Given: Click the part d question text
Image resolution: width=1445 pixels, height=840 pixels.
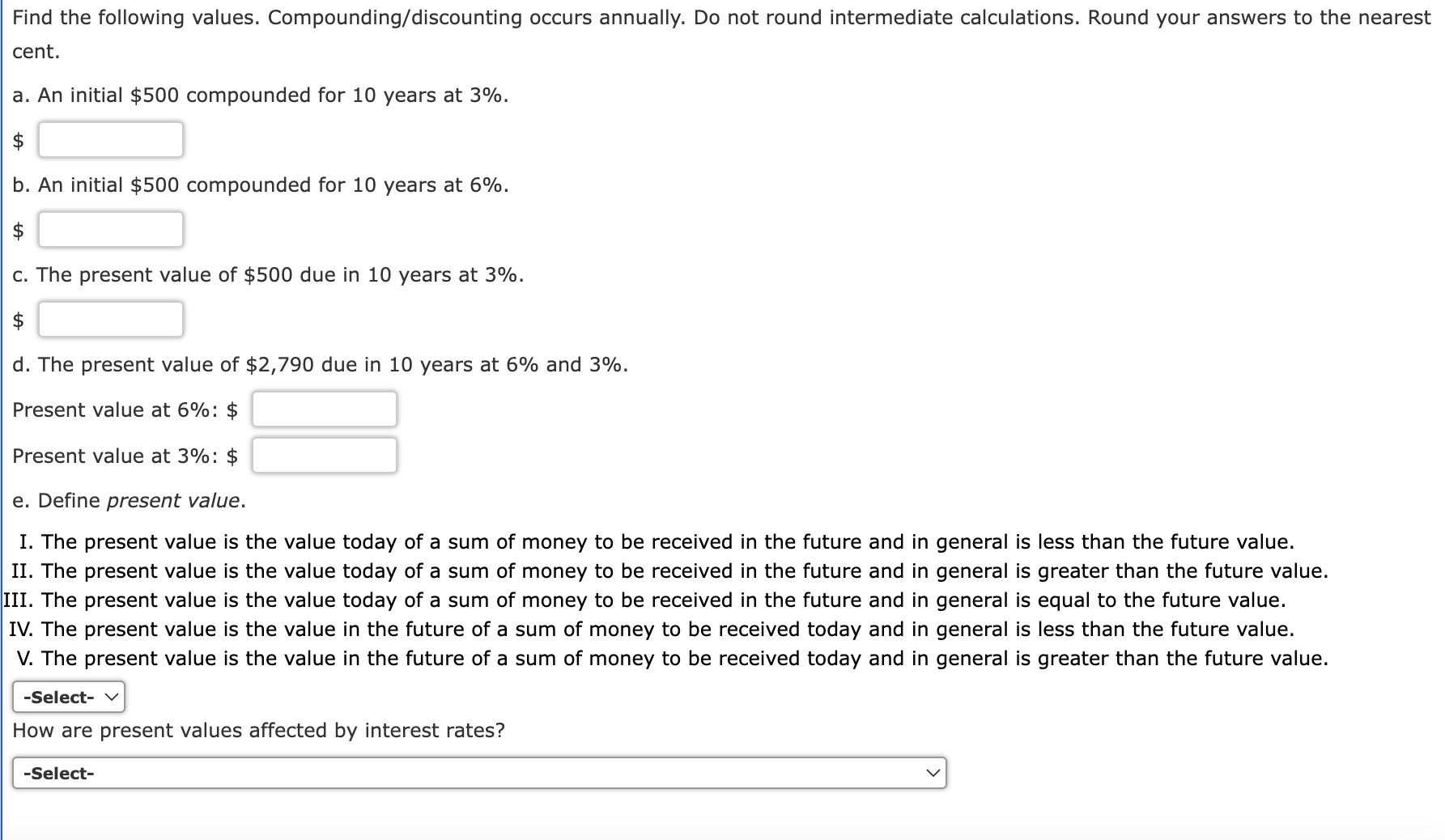Looking at the screenshot, I should (x=320, y=364).
